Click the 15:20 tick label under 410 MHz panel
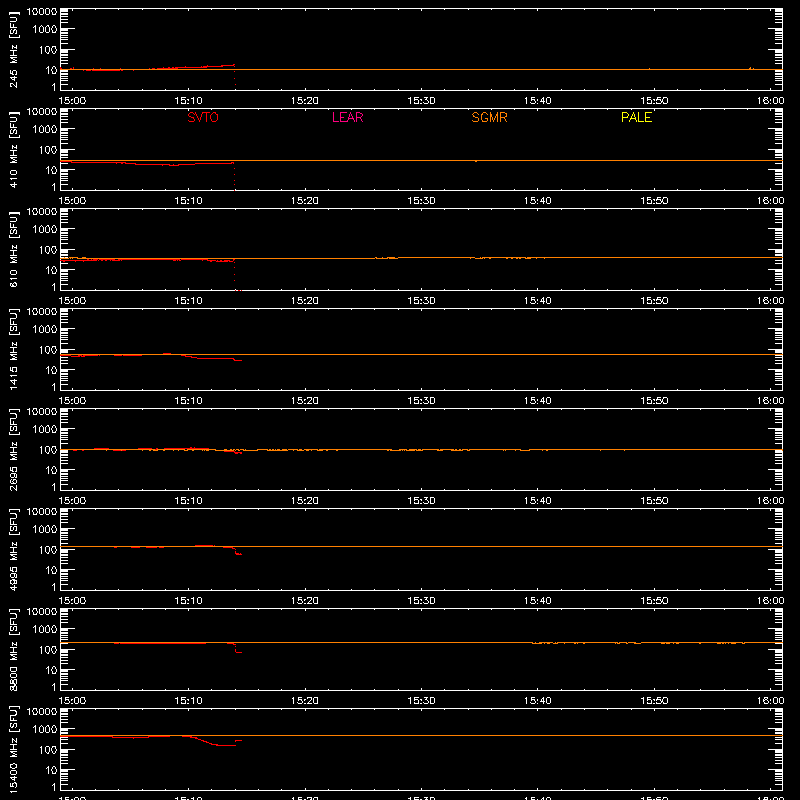The width and height of the screenshot is (800, 800). click(305, 201)
